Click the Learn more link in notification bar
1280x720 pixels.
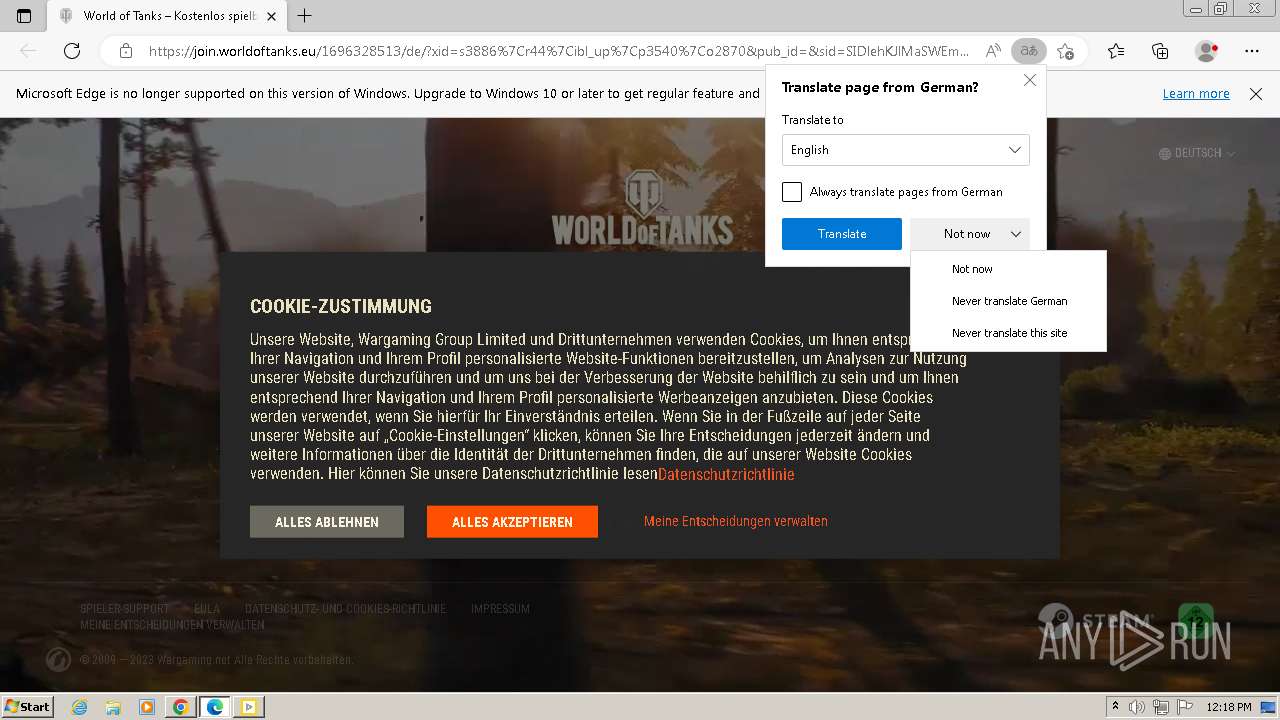click(1196, 94)
